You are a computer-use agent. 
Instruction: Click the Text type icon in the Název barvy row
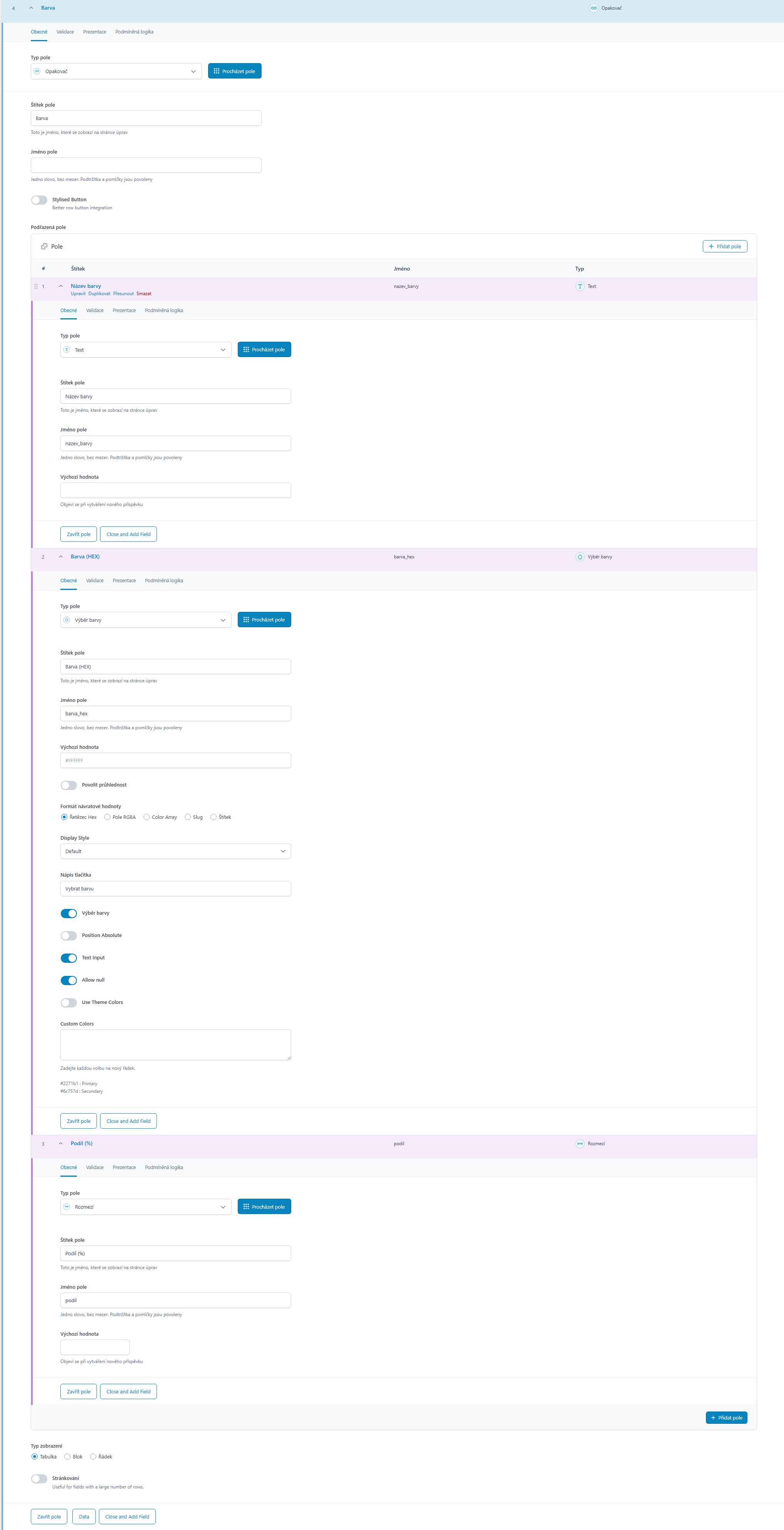pos(580,286)
